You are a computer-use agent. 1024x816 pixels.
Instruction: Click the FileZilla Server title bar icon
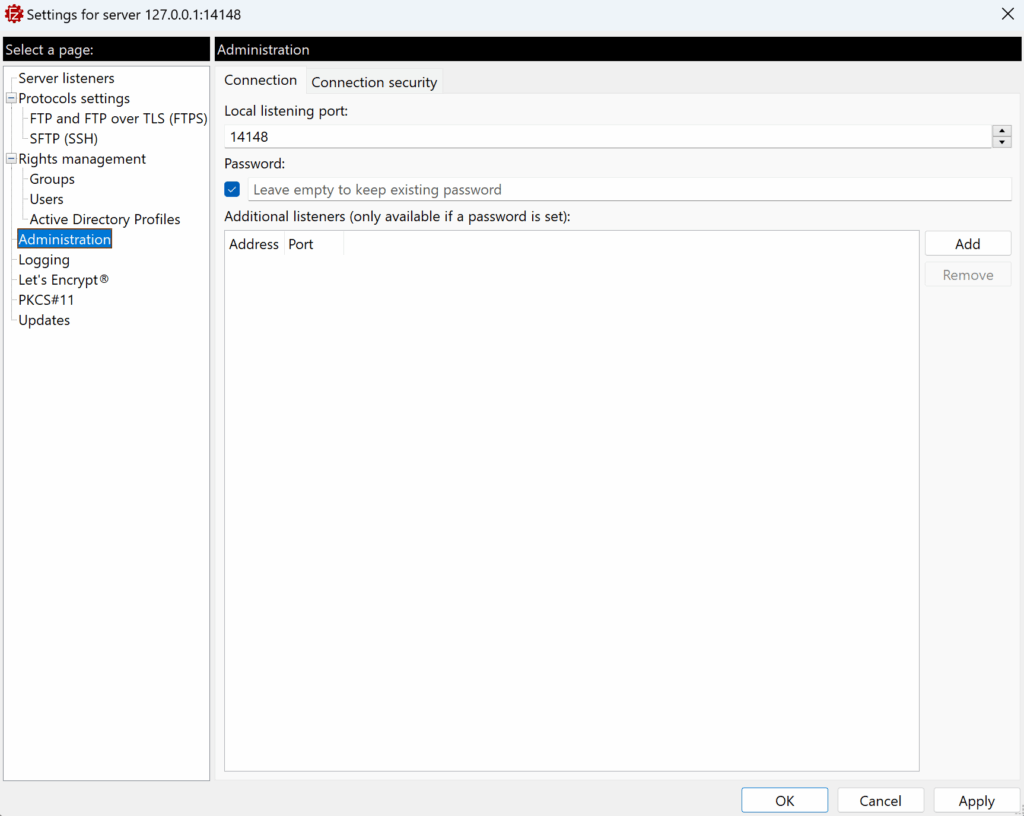click(x=14, y=14)
